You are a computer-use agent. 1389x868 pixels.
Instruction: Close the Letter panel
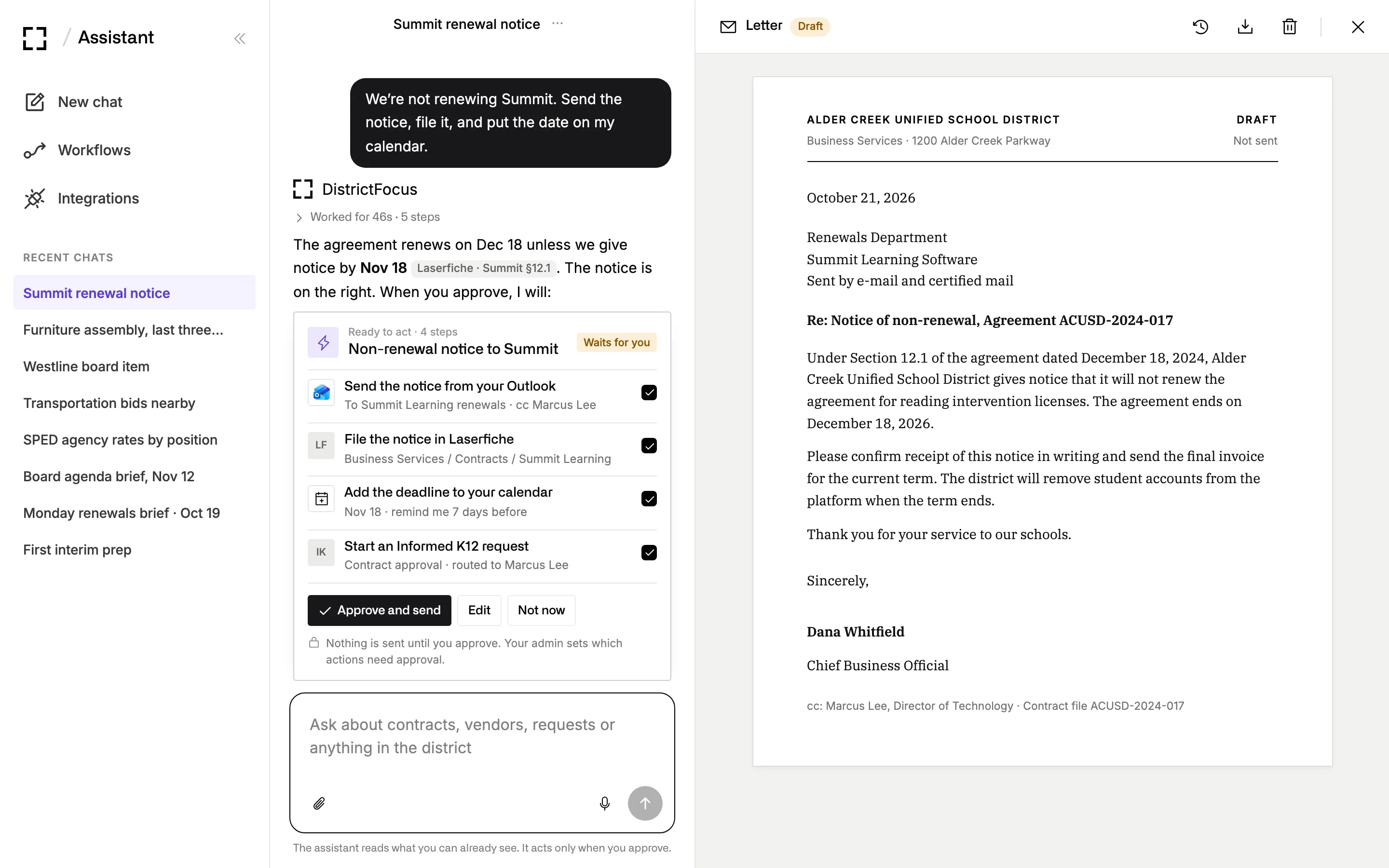pyautogui.click(x=1358, y=27)
